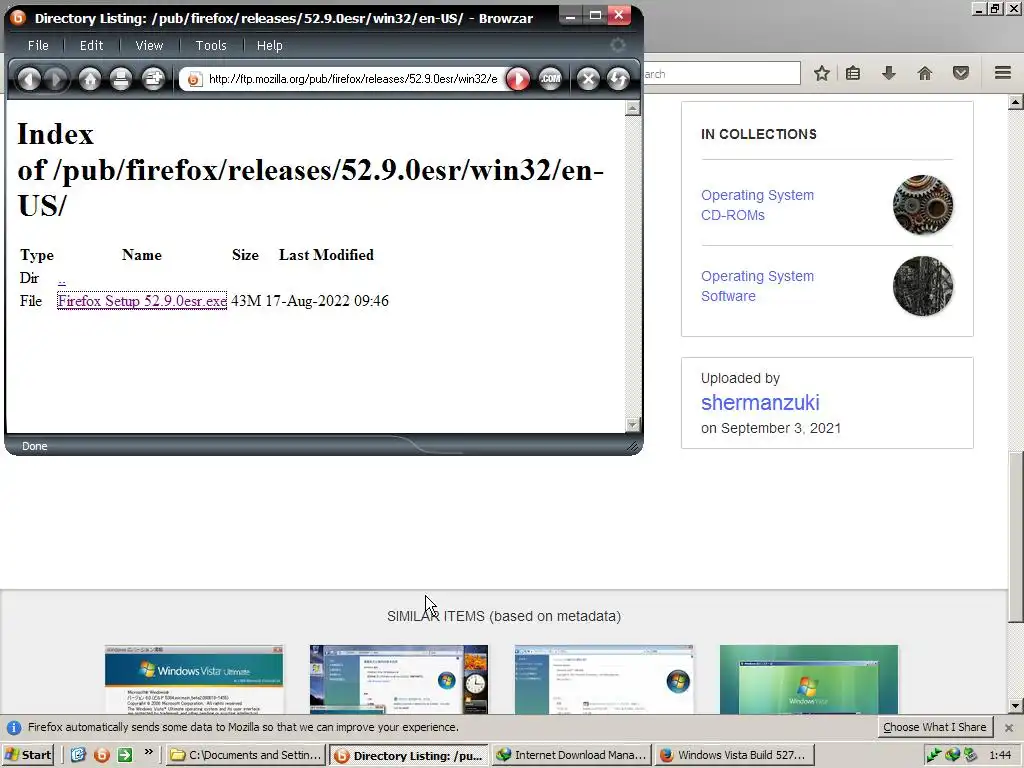Open the View menu in Browzar

[x=149, y=45]
